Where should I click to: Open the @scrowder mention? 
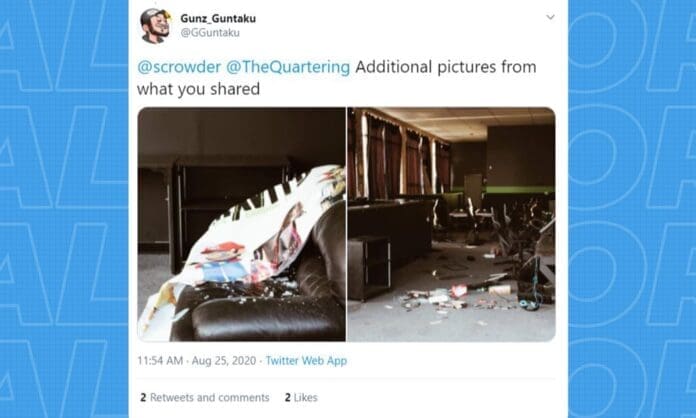click(179, 67)
